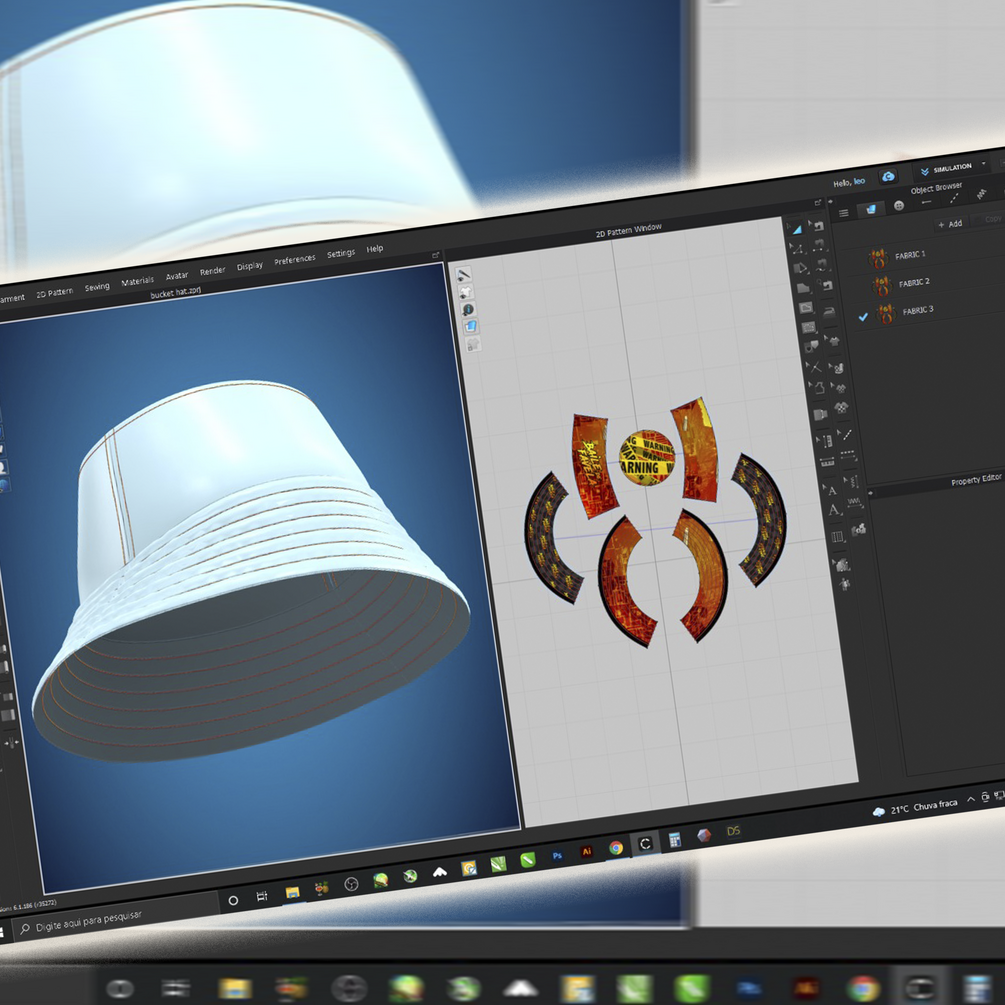Switch to the Buttonhole tab in Object Browser

(926, 202)
